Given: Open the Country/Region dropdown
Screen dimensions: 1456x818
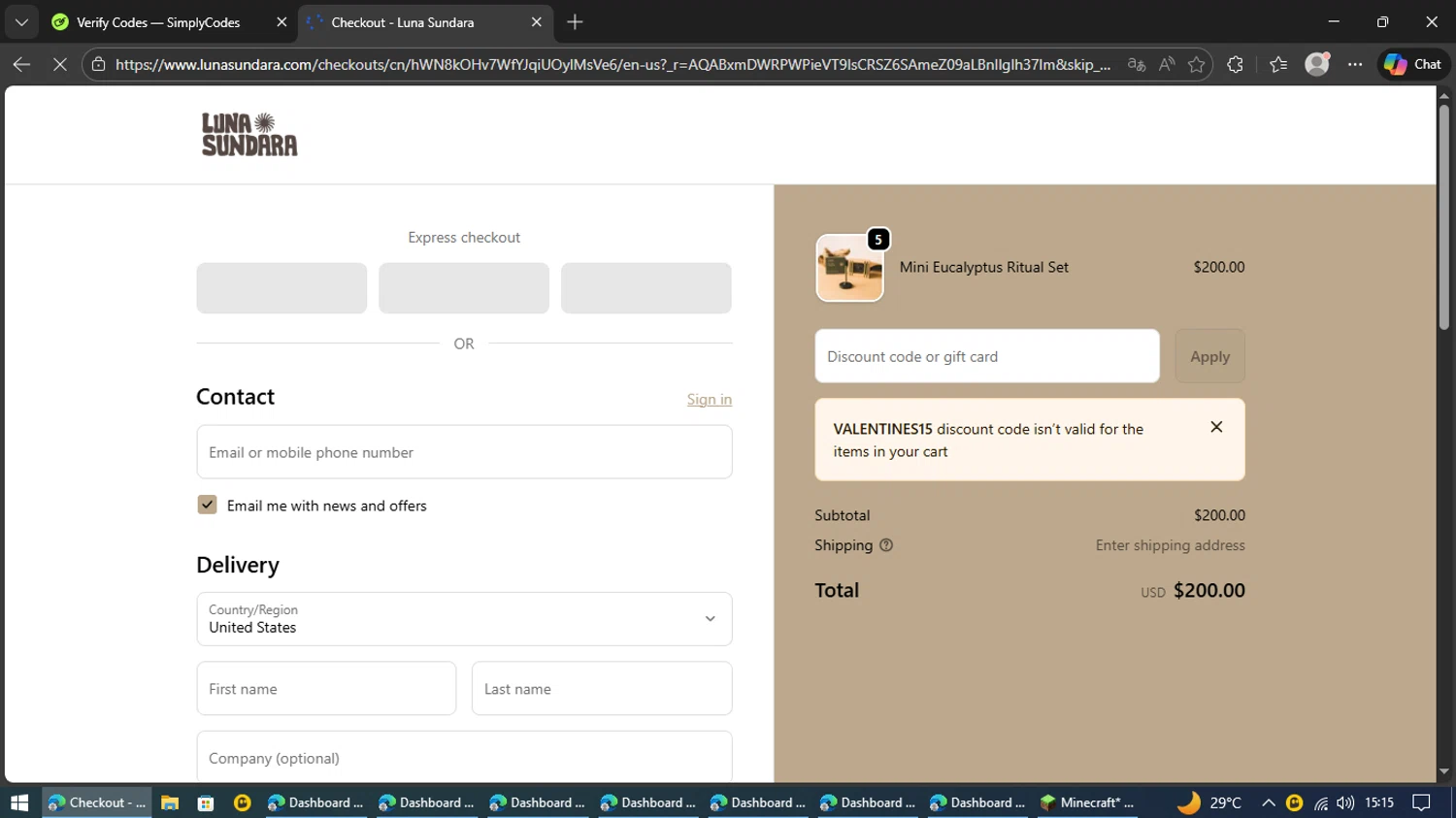Looking at the screenshot, I should click(x=464, y=619).
